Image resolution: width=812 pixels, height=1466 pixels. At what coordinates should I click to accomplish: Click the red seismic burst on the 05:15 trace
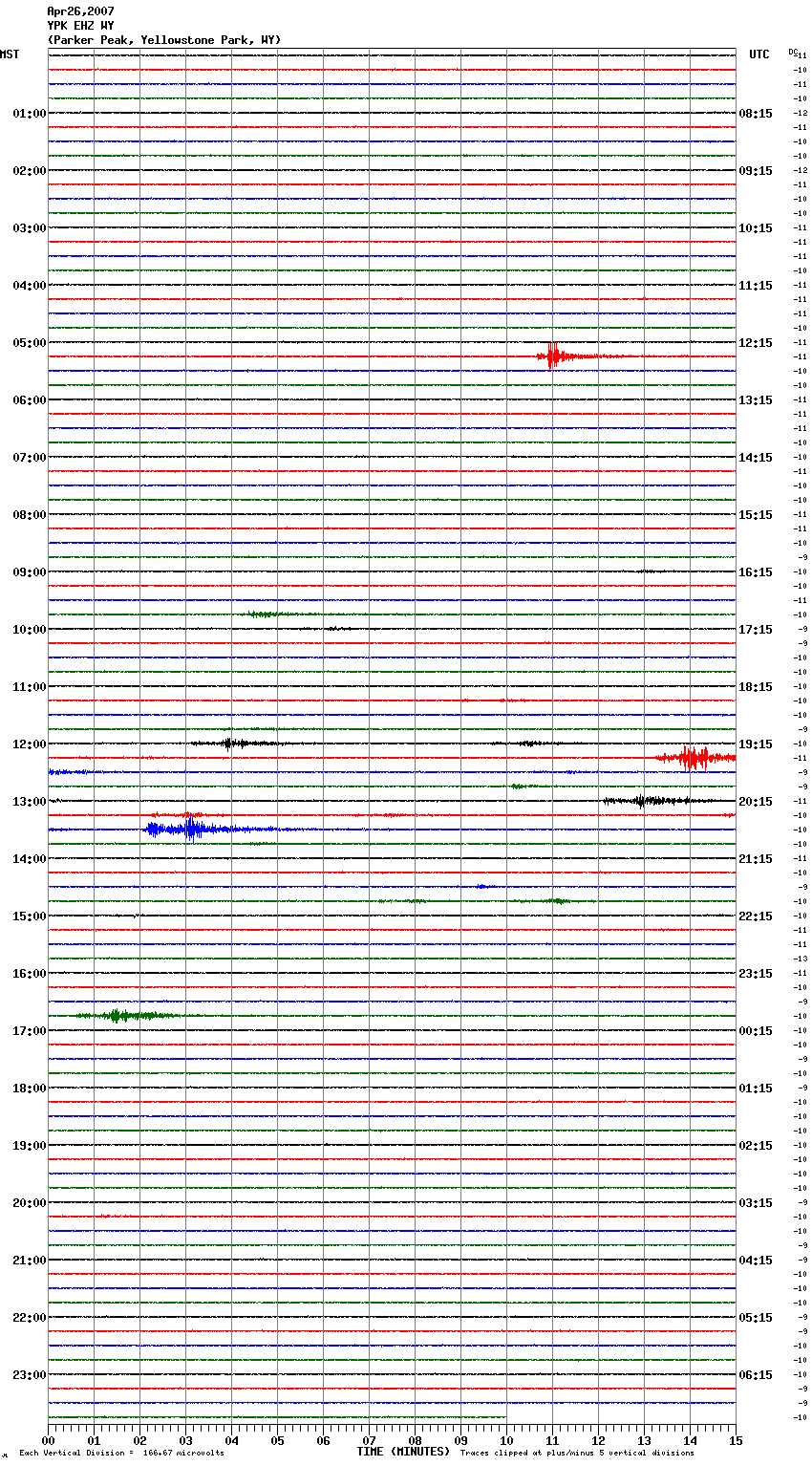point(554,356)
